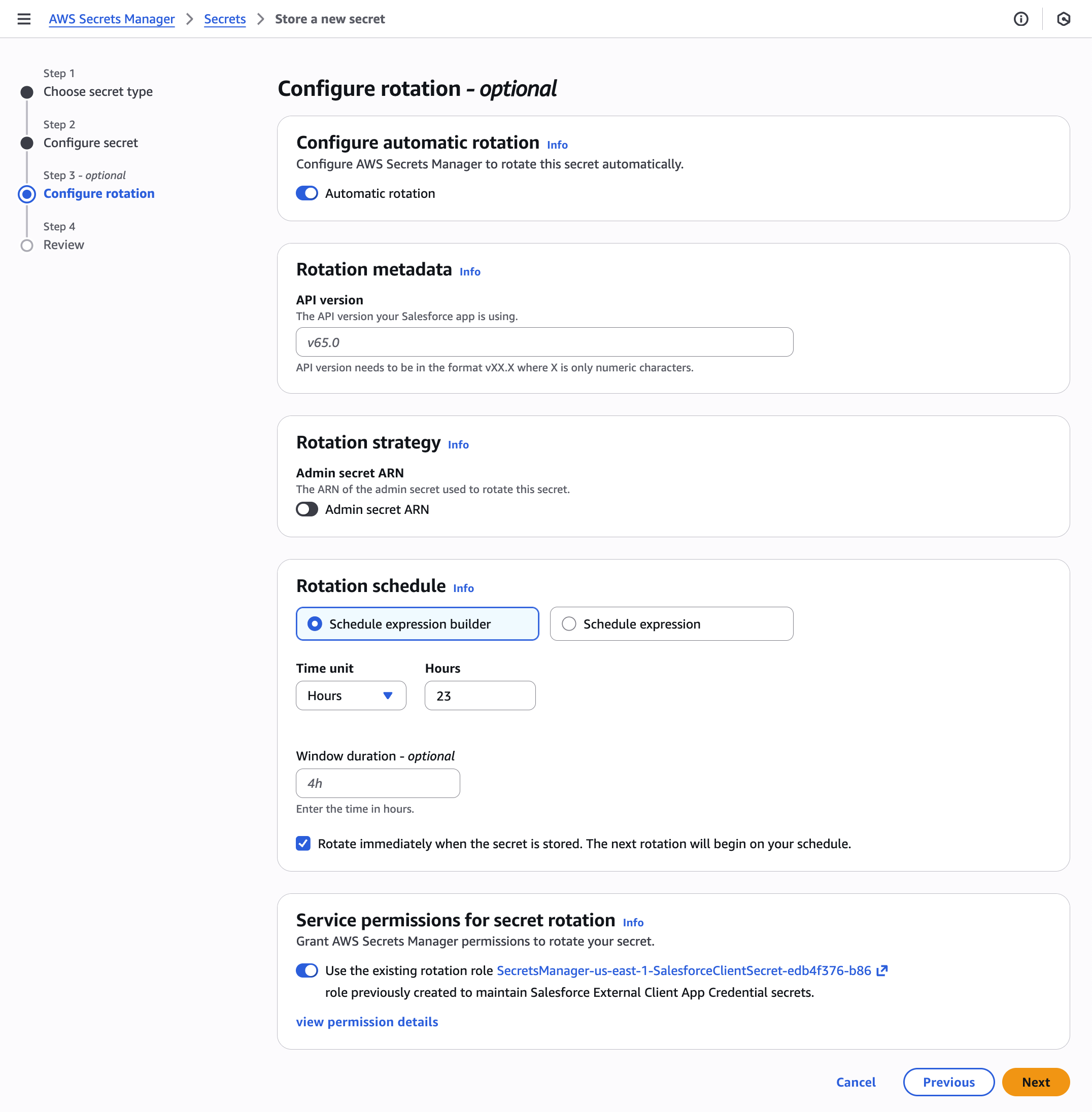Open the Time unit Hours dropdown
This screenshot has height=1112, width=1092.
(x=351, y=696)
